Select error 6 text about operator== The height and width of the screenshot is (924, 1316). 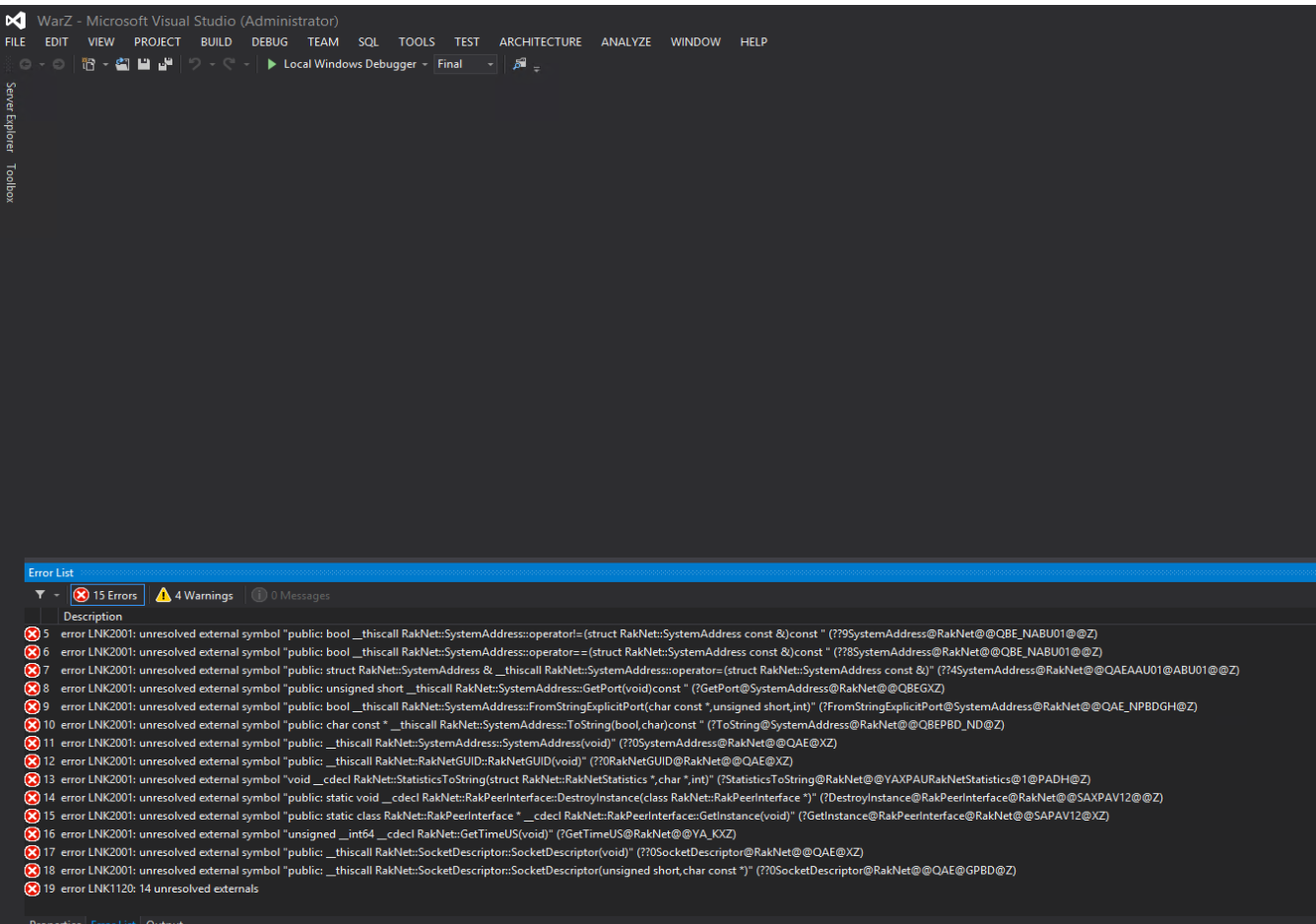(x=581, y=652)
